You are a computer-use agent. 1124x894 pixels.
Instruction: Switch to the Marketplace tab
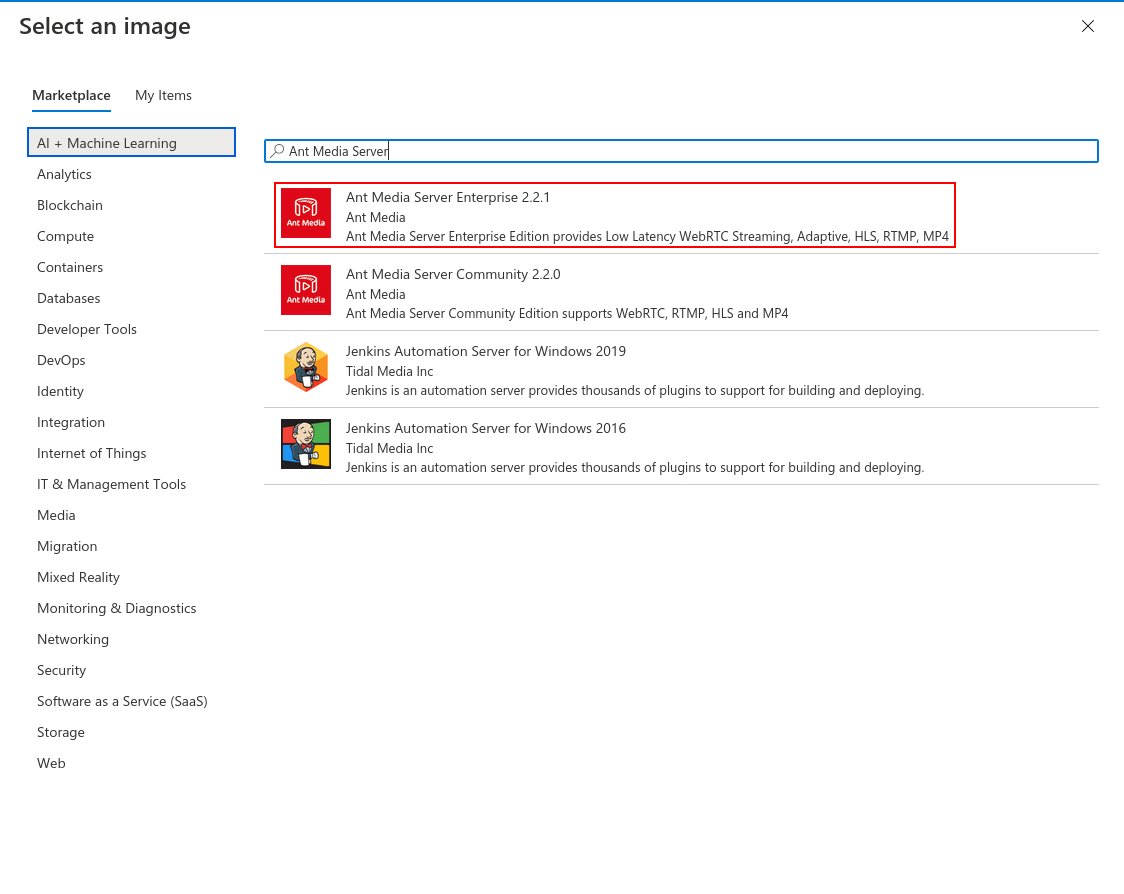point(71,95)
